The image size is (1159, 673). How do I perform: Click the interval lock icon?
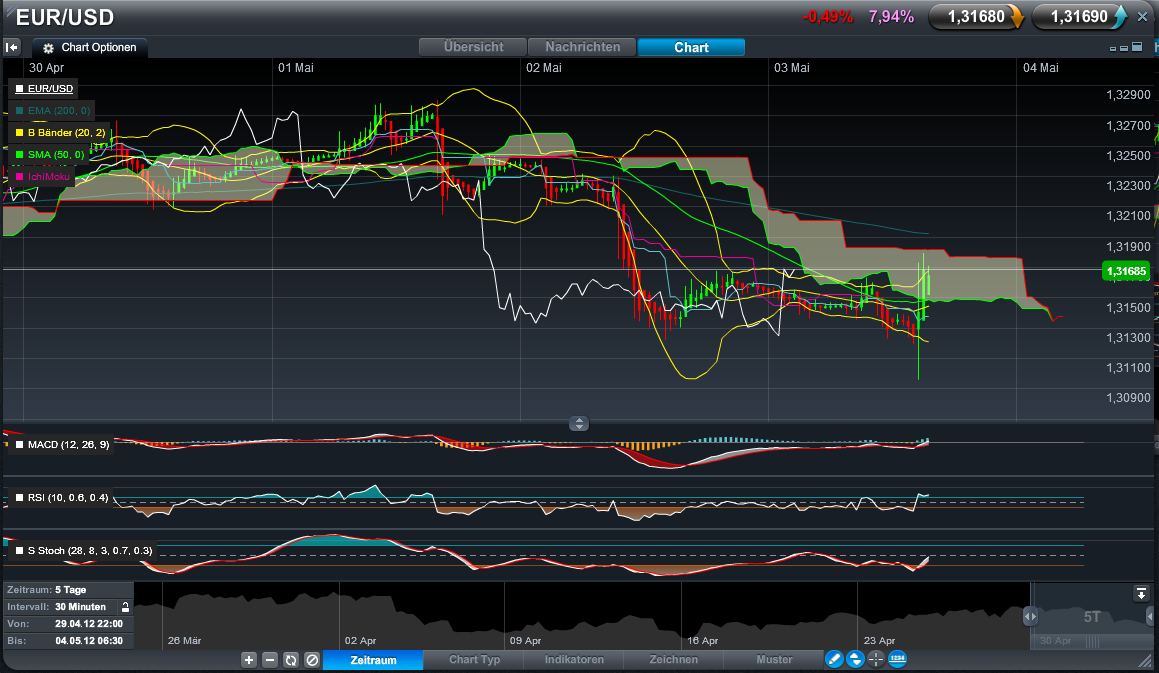pyautogui.click(x=126, y=607)
